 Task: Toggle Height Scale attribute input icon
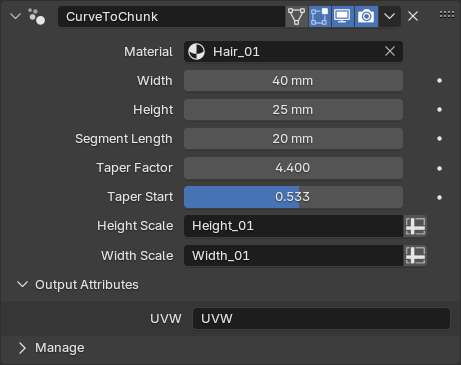pyautogui.click(x=415, y=226)
